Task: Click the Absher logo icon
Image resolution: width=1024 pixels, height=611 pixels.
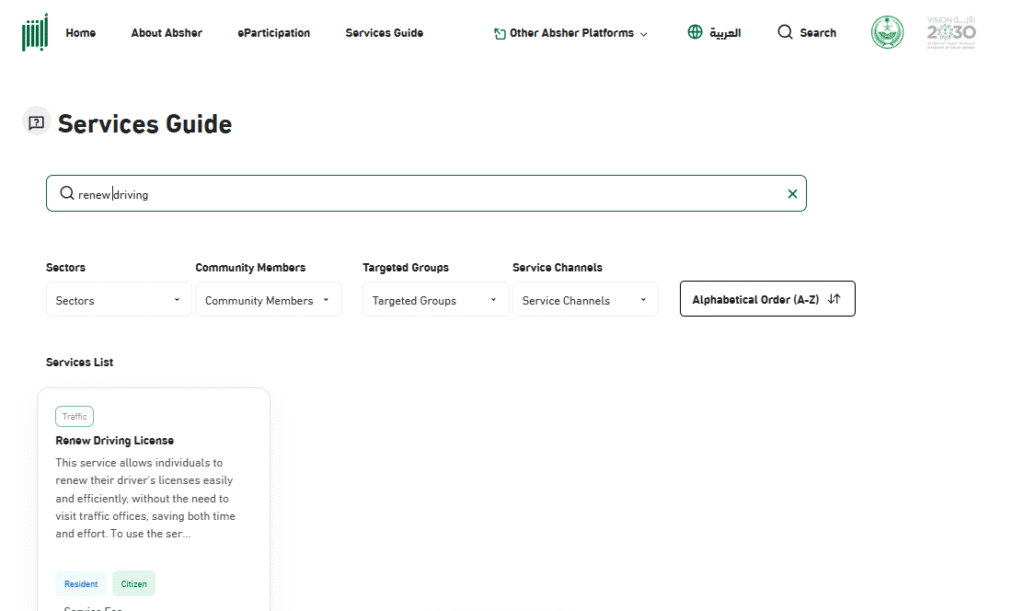Action: 35,32
